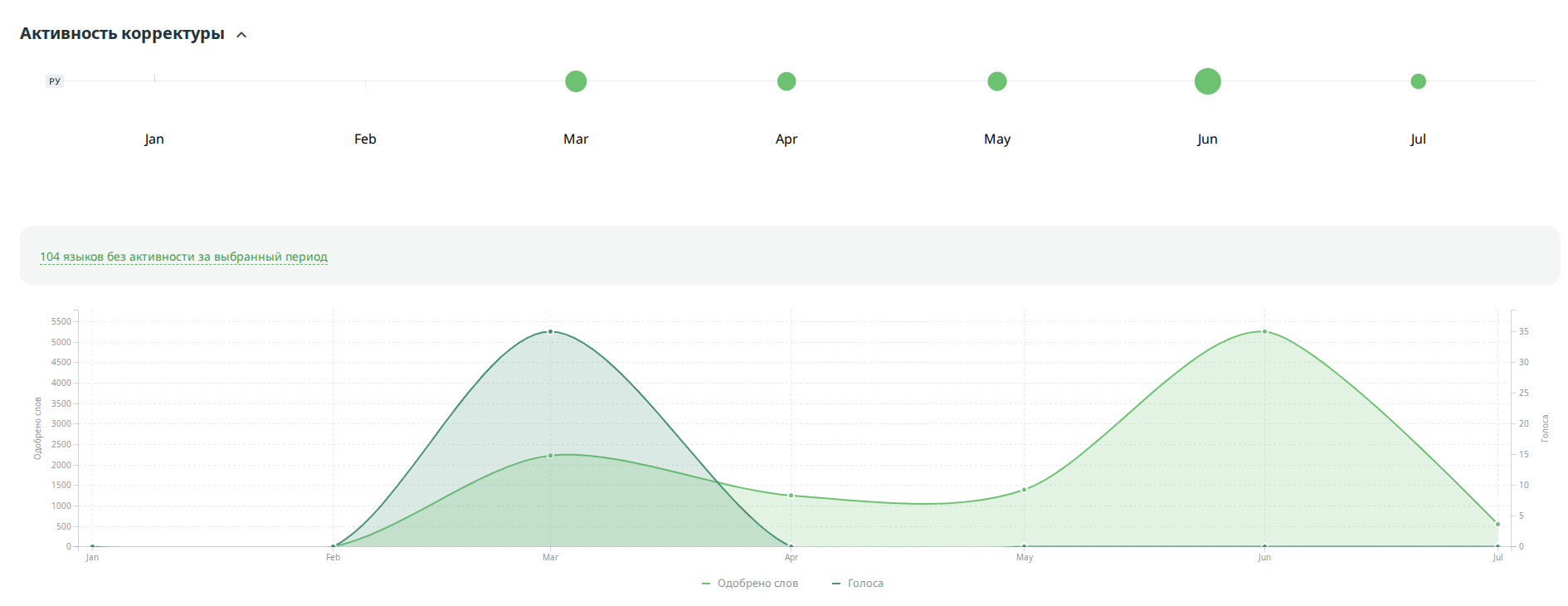The image size is (1568, 606).
Task: Select the large June activity bubble
Action: coord(1207,81)
